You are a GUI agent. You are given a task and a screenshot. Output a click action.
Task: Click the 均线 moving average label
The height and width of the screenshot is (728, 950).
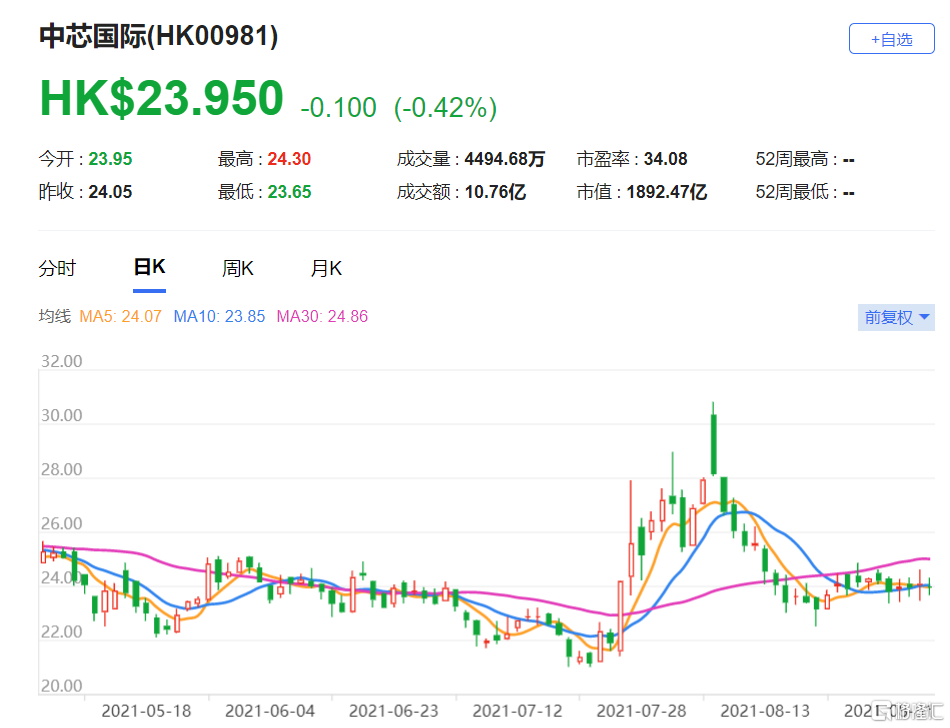[55, 316]
